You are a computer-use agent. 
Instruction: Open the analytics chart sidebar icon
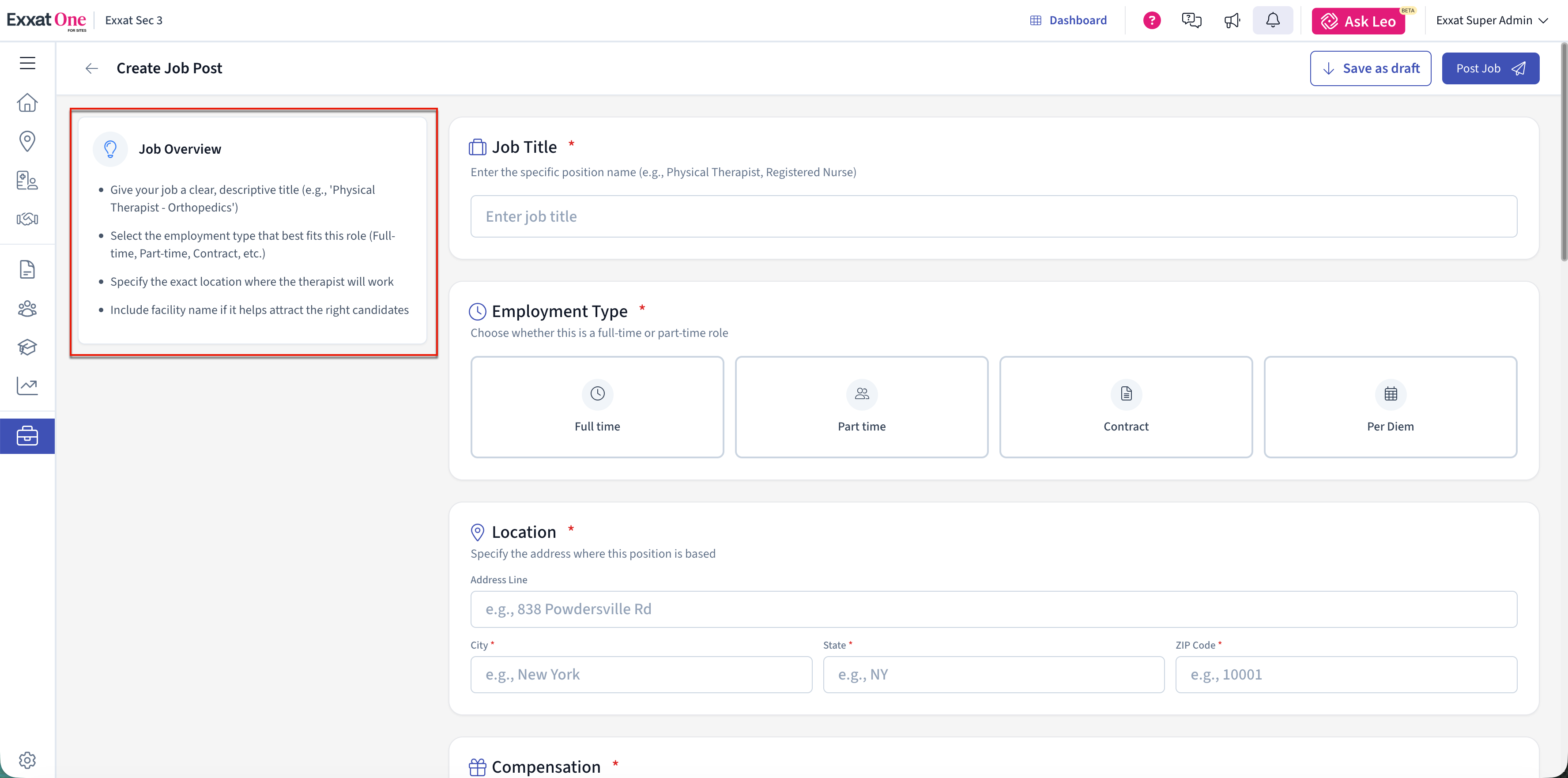[x=27, y=385]
